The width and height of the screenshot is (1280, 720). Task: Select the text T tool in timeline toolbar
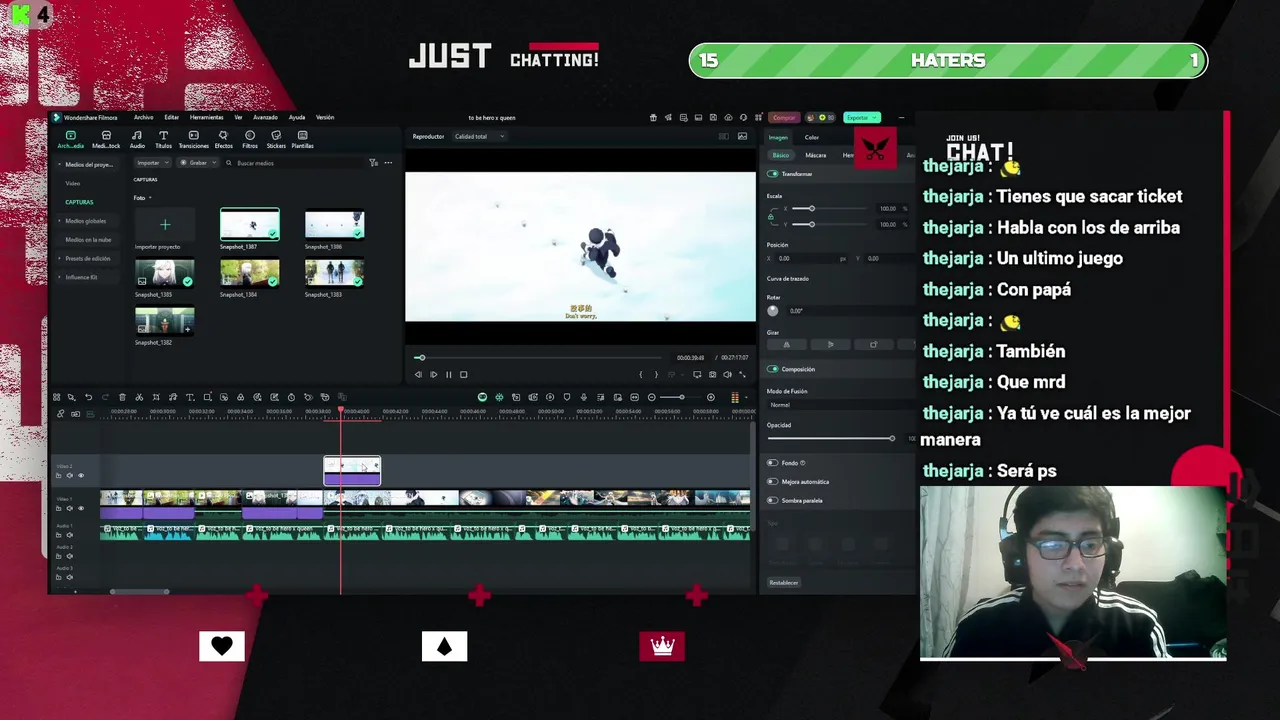coord(190,397)
